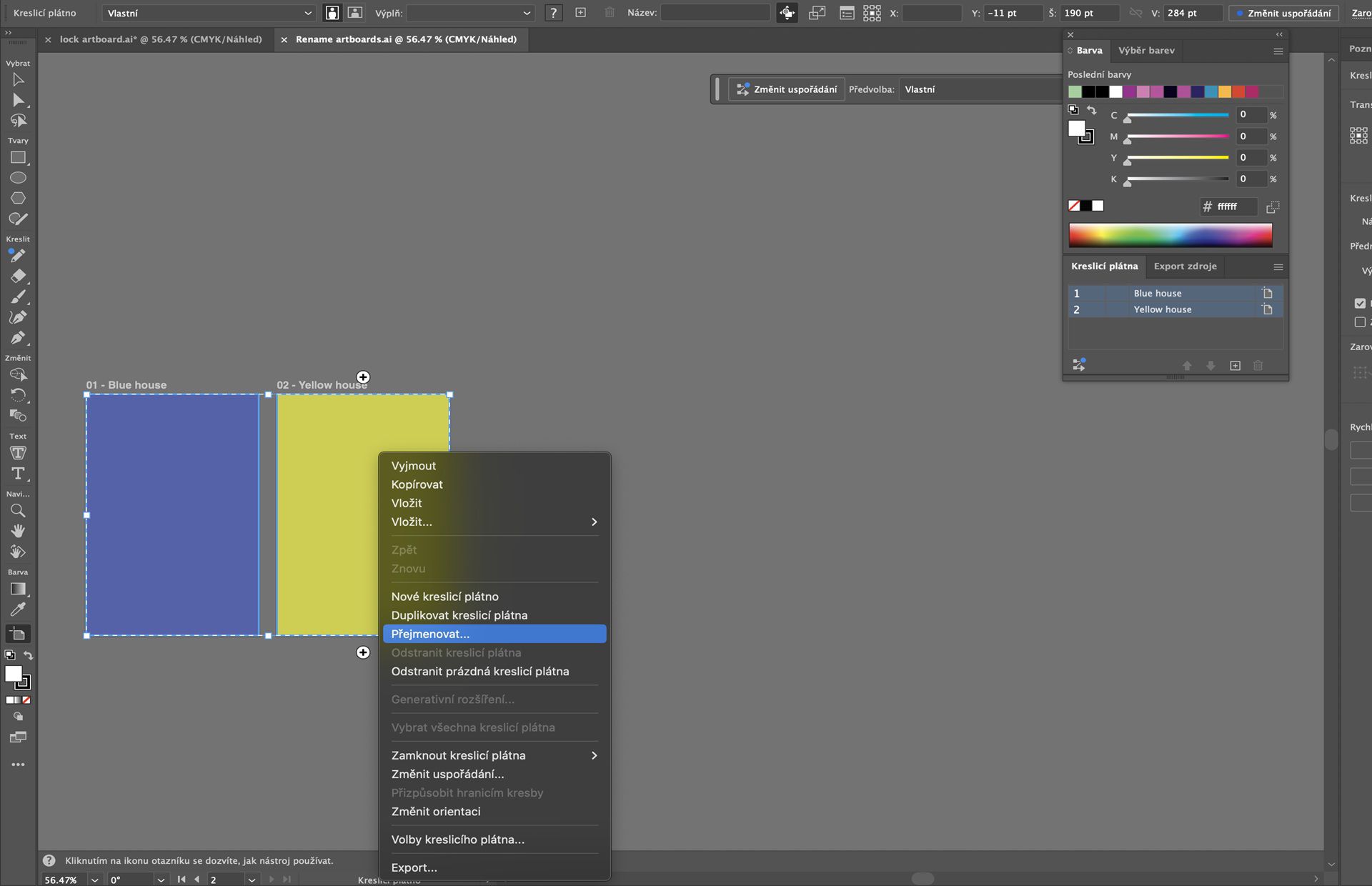1372x886 pixels.
Task: Click the CMYK color spectrum bar
Action: click(x=1170, y=235)
